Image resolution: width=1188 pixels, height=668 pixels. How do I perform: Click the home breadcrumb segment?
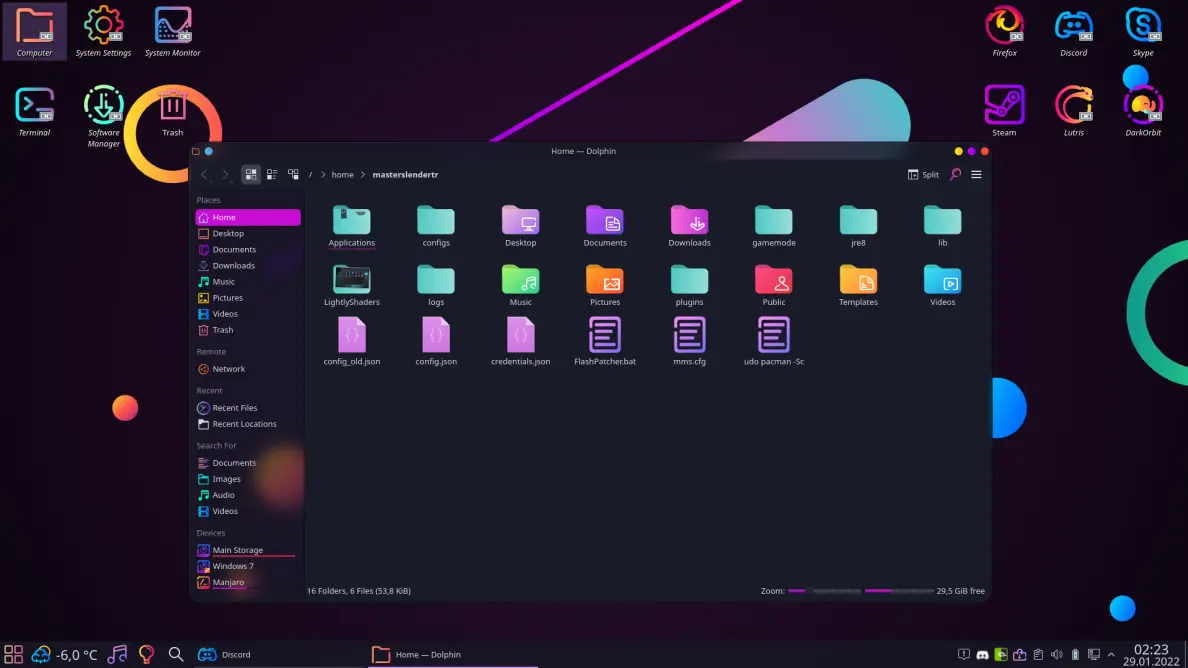click(342, 175)
